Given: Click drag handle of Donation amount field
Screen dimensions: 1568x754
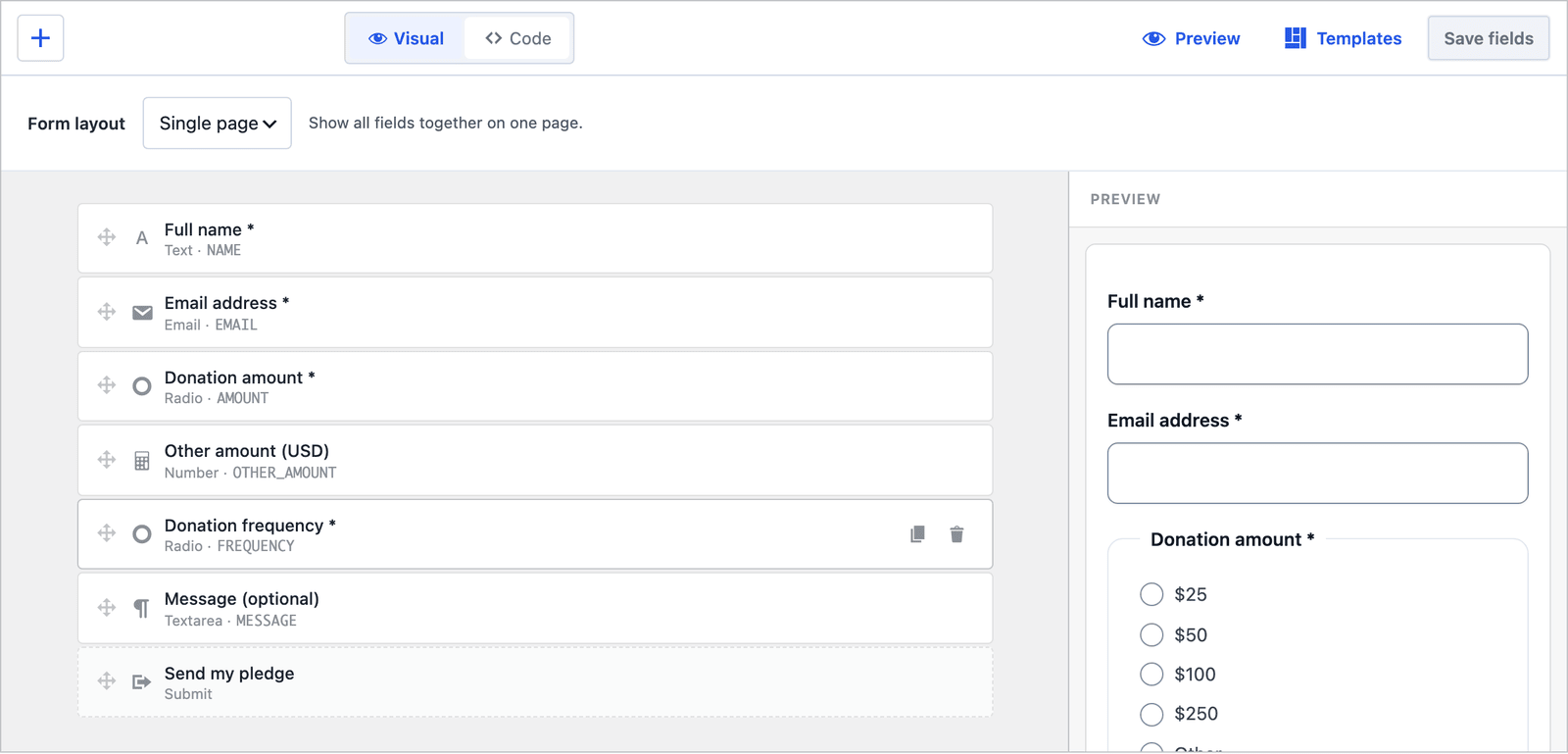Looking at the screenshot, I should (107, 385).
